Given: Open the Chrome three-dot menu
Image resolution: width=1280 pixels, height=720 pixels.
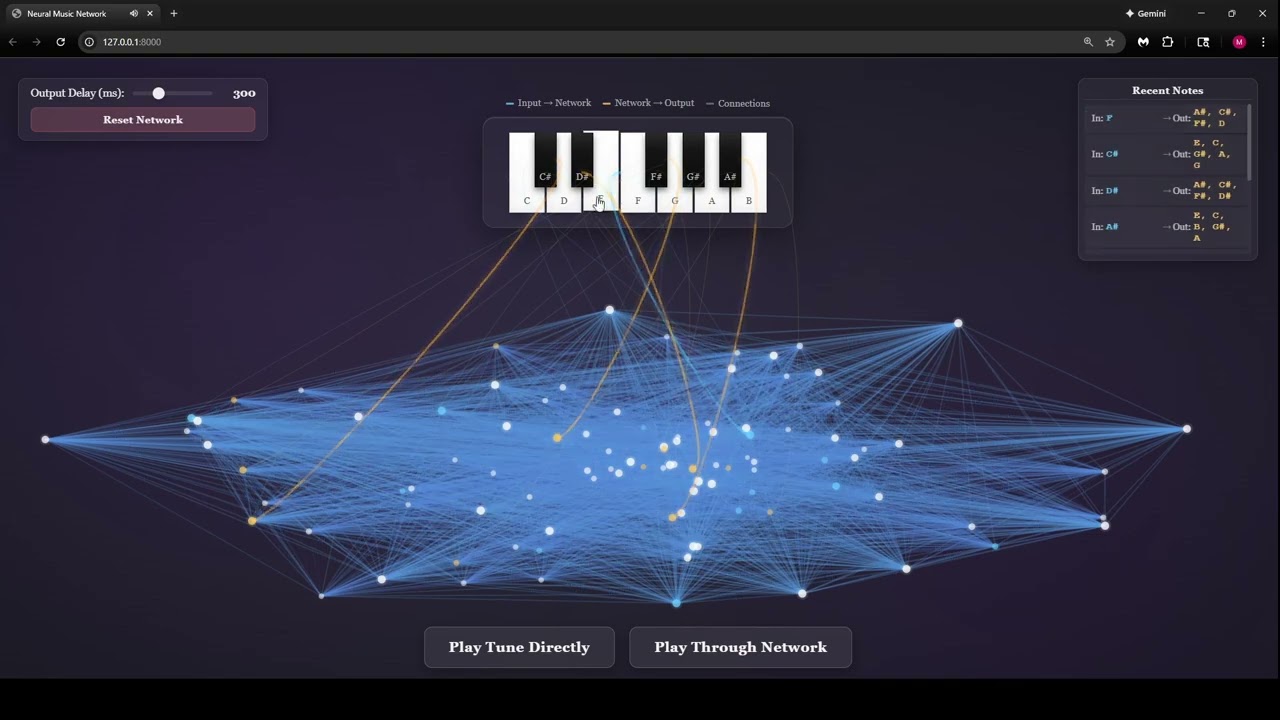Looking at the screenshot, I should [x=1262, y=42].
